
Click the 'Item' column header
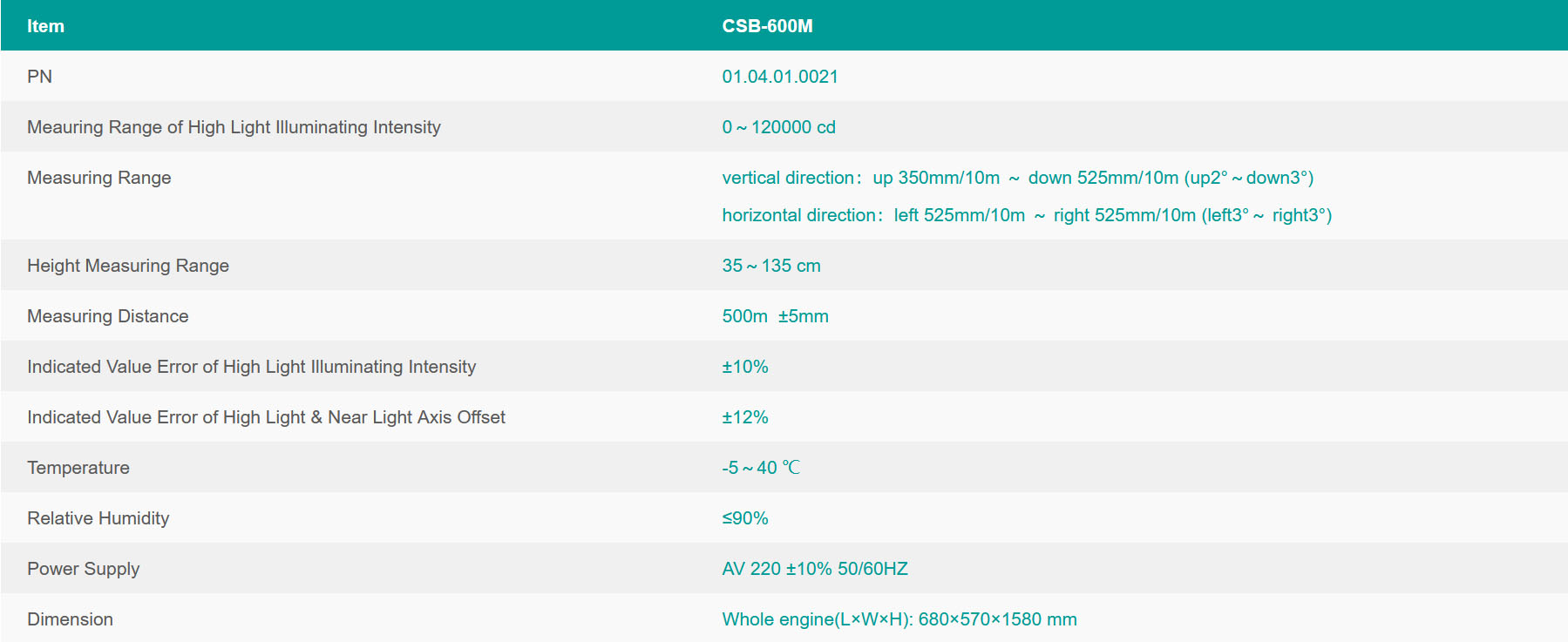coord(45,26)
